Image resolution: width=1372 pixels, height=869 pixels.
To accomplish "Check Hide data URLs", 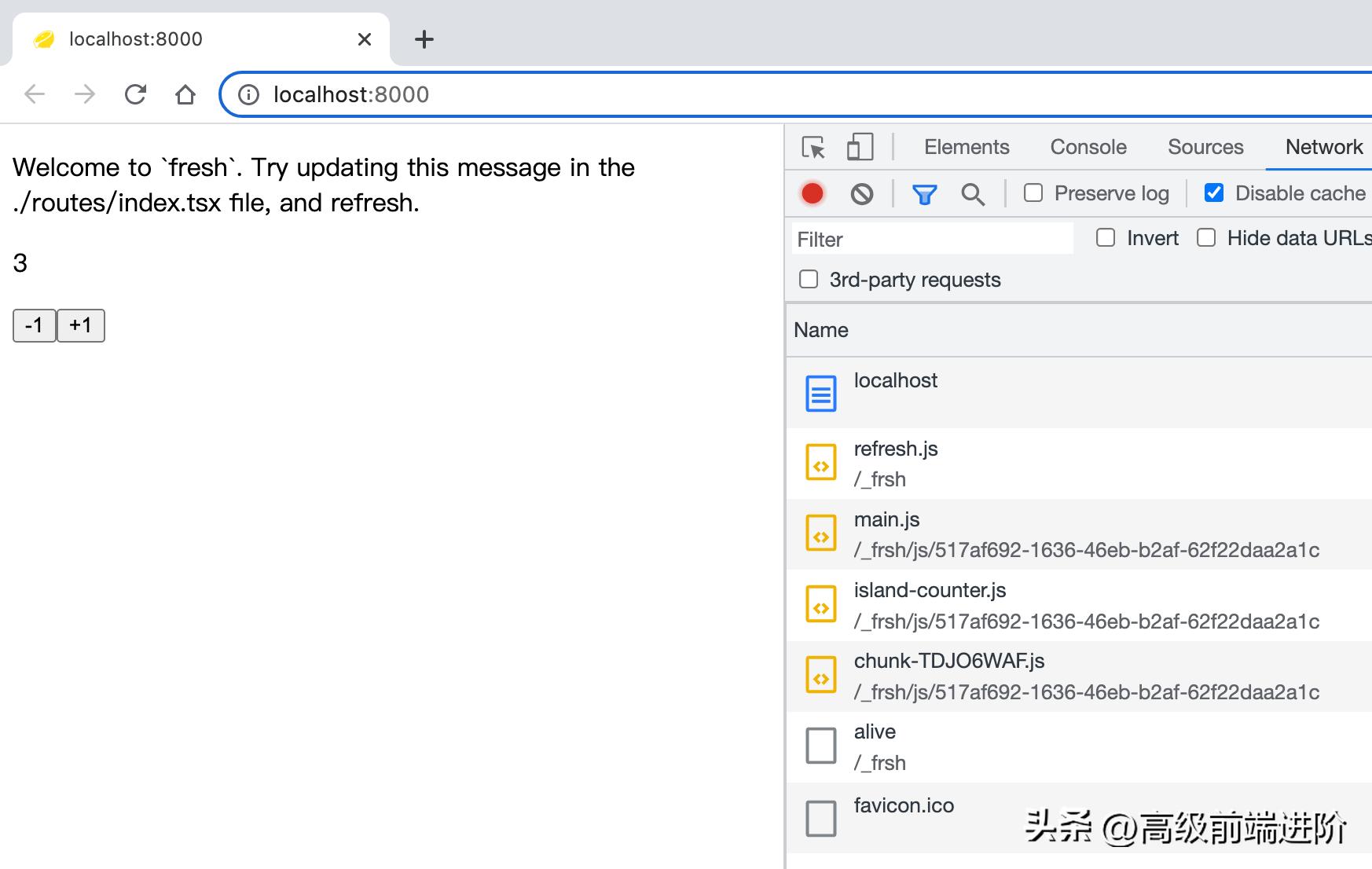I will click(x=1206, y=237).
